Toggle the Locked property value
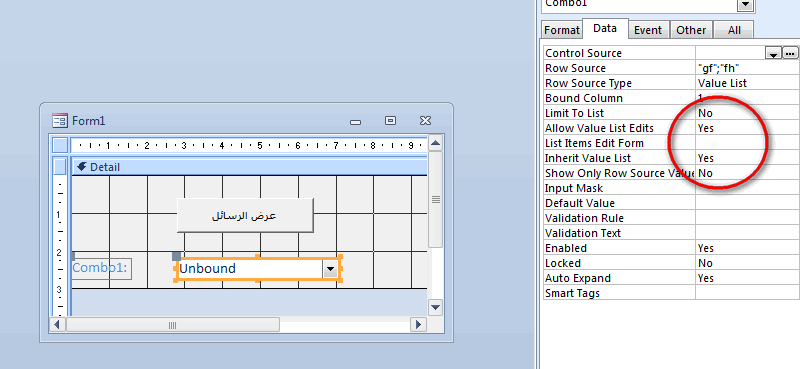800x369 pixels. [747, 263]
